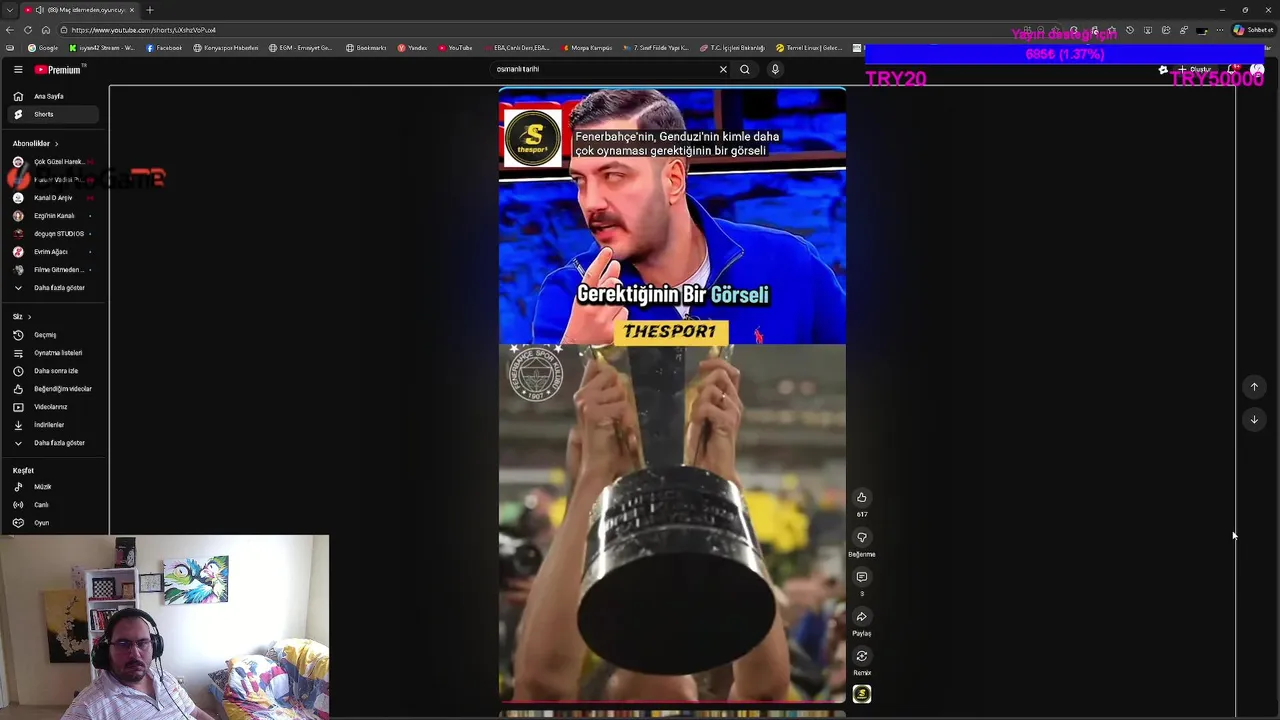This screenshot has width=1280, height=720.
Task: Open T.C. İçişleri Bakanlığı bookmark
Action: [733, 48]
